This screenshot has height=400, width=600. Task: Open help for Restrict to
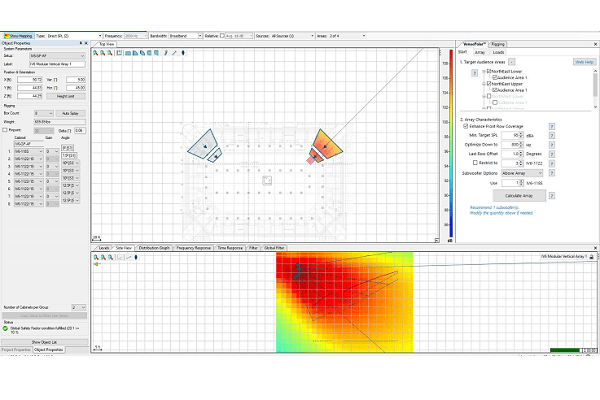[x=552, y=163]
